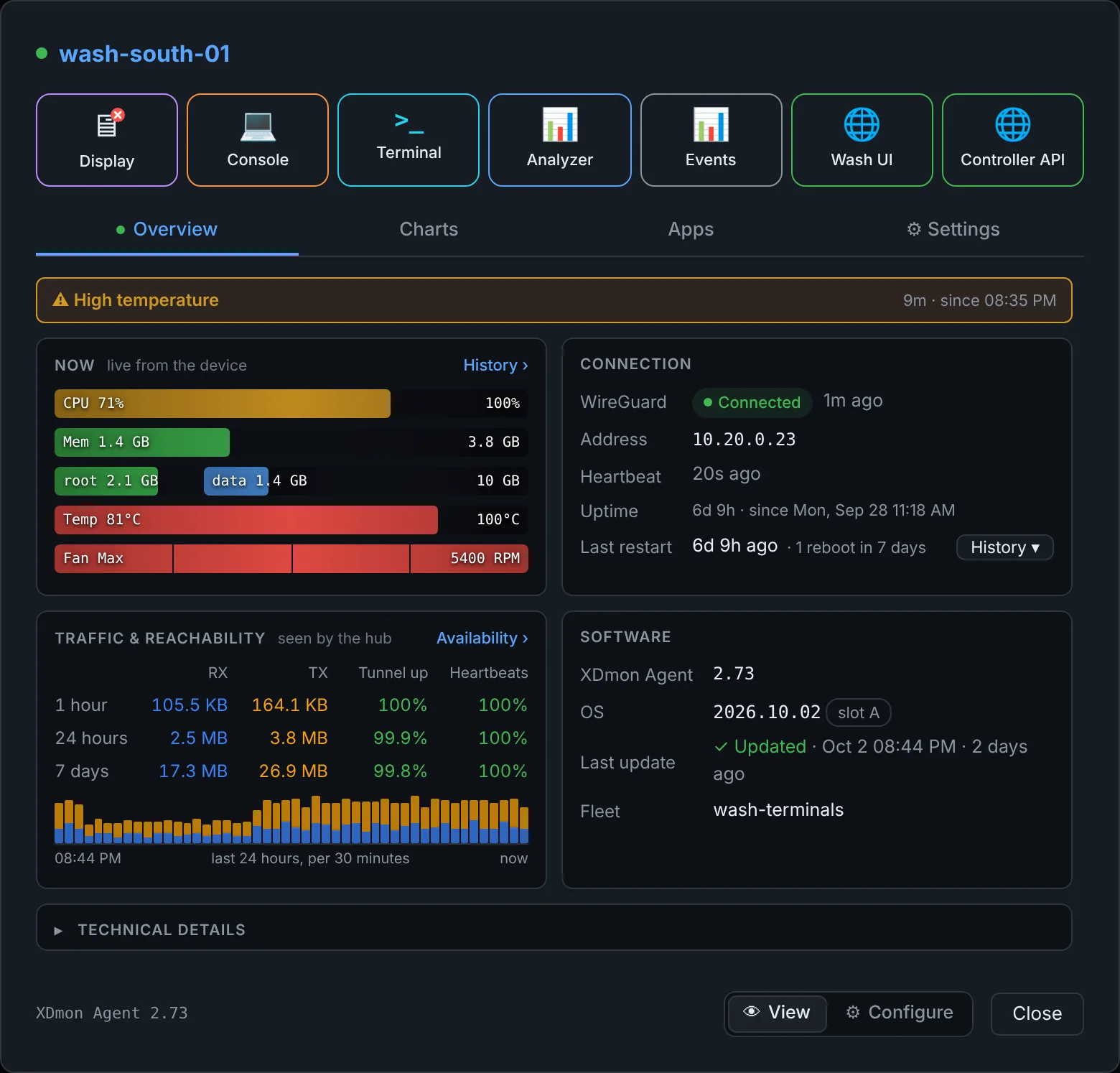Click the Temp 81°C bar
This screenshot has height=1073, width=1120.
(291, 520)
